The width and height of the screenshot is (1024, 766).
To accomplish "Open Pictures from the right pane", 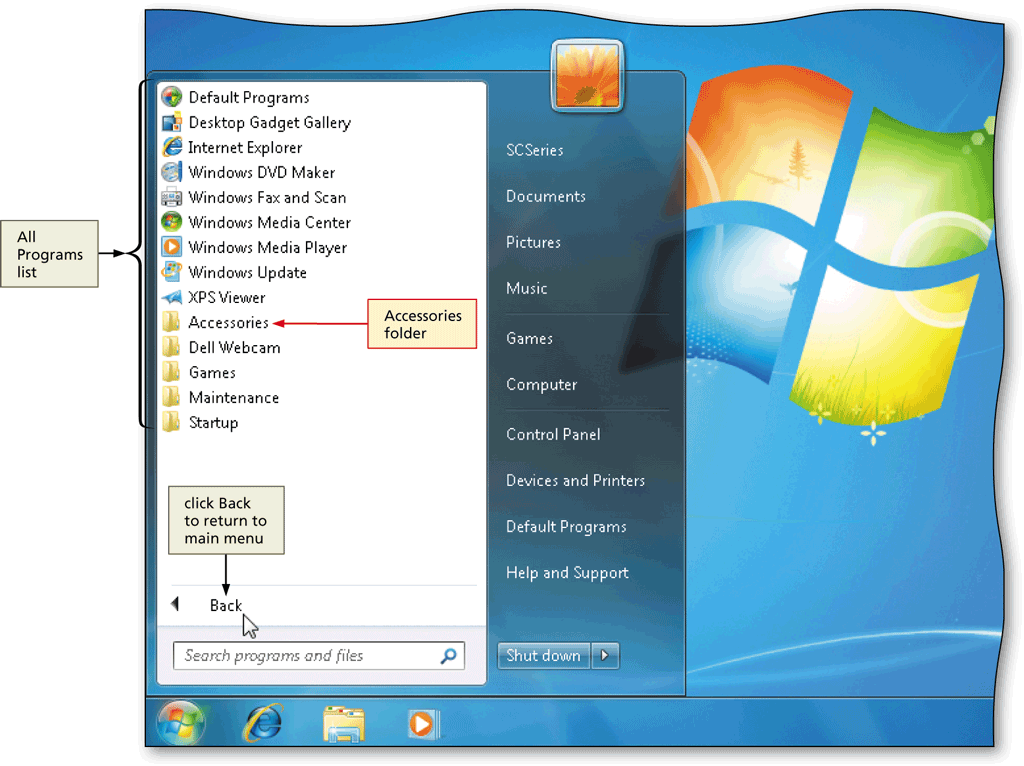I will click(x=534, y=242).
